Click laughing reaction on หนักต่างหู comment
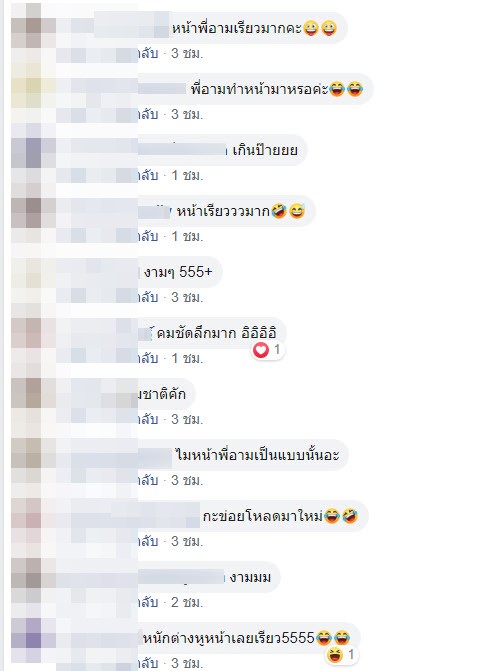The height and width of the screenshot is (671, 489). [335, 655]
